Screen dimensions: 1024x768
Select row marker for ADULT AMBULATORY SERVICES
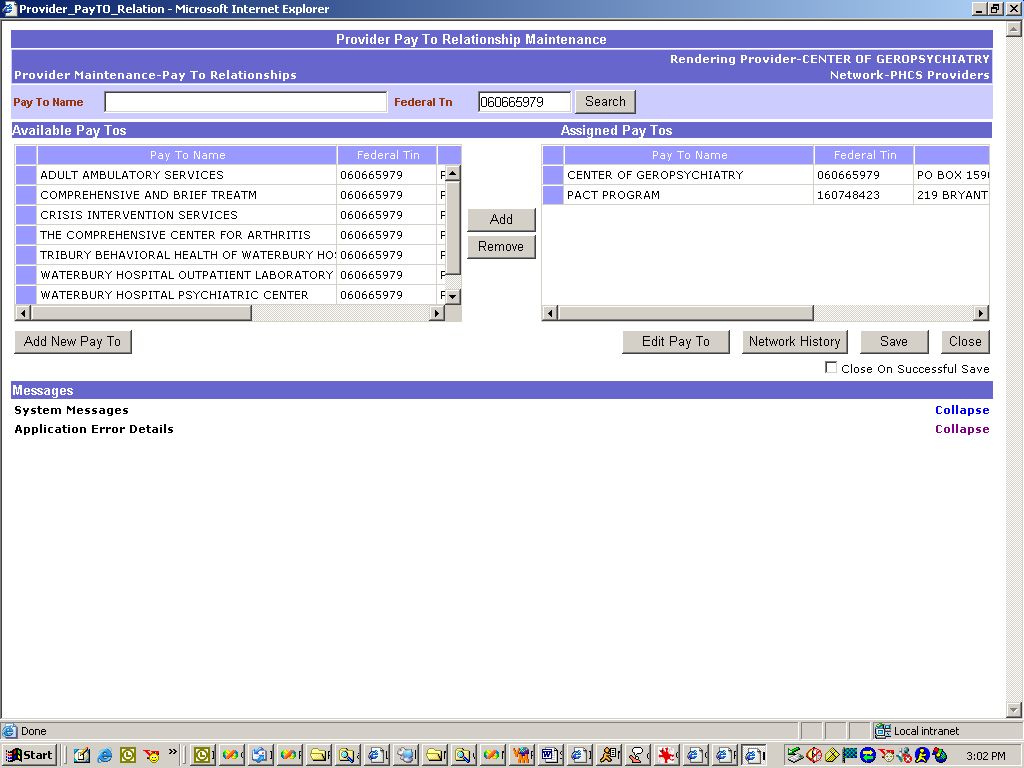click(x=26, y=175)
